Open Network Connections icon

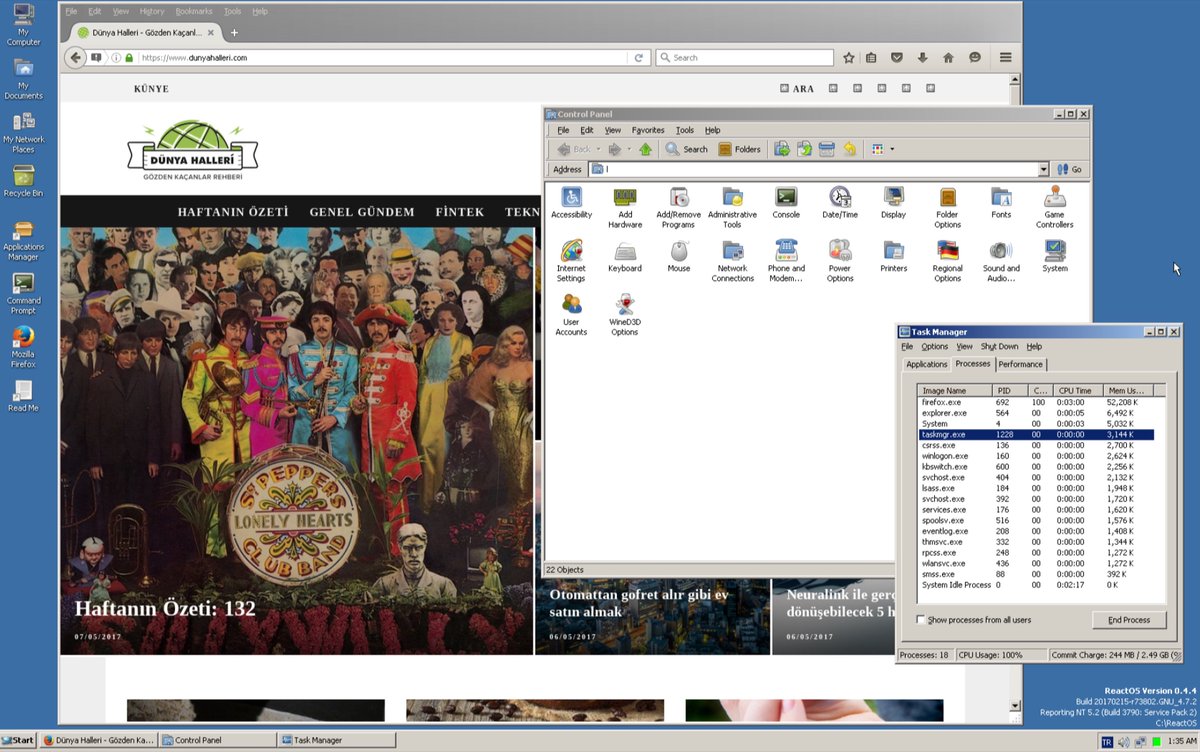[732, 261]
